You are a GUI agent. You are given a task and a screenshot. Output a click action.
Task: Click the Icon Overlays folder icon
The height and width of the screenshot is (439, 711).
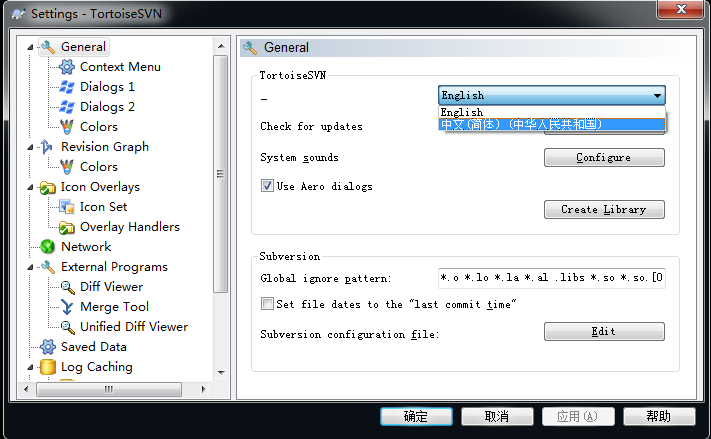pos(48,187)
